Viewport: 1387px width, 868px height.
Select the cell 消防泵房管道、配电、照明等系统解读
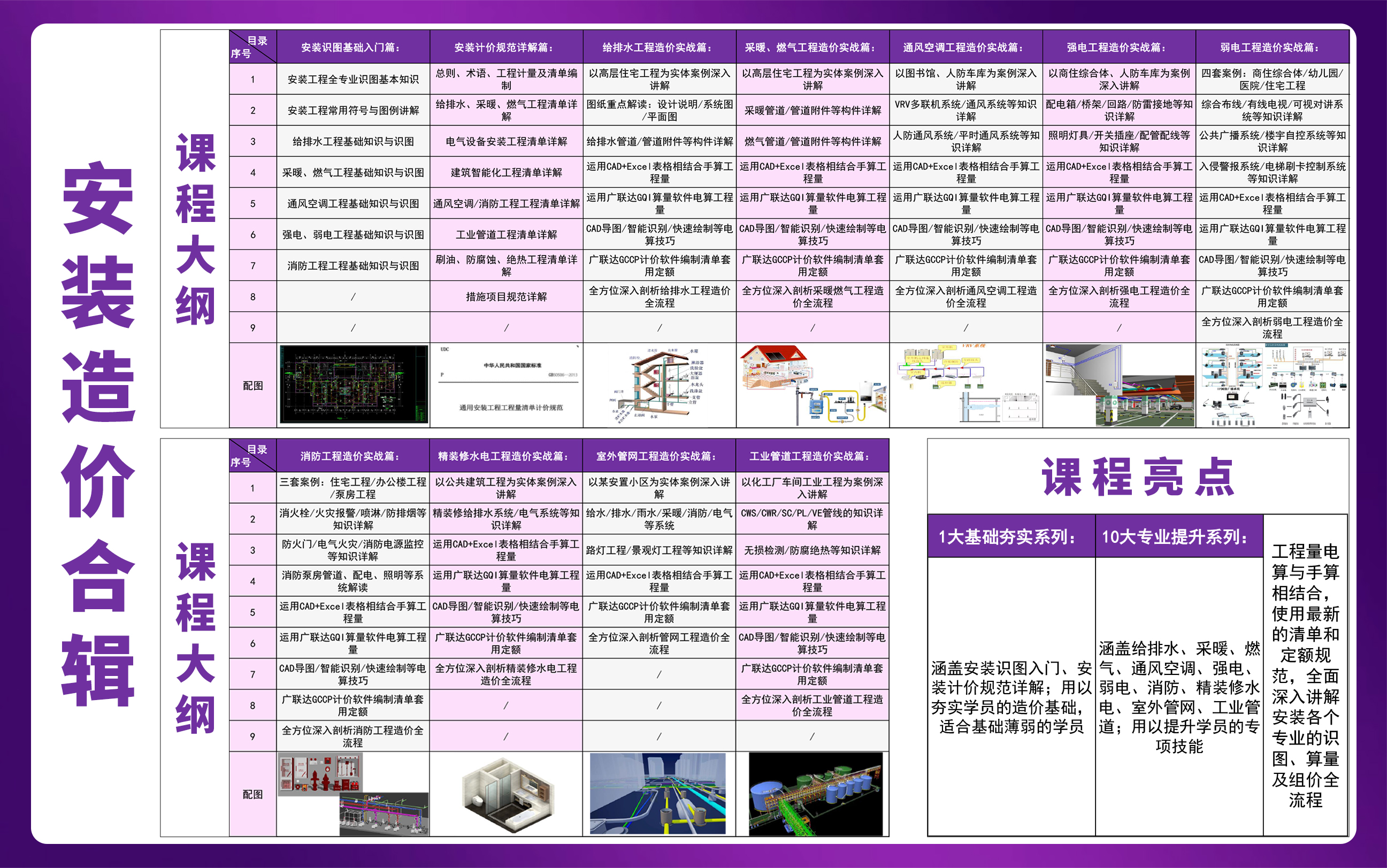pyautogui.click(x=353, y=581)
